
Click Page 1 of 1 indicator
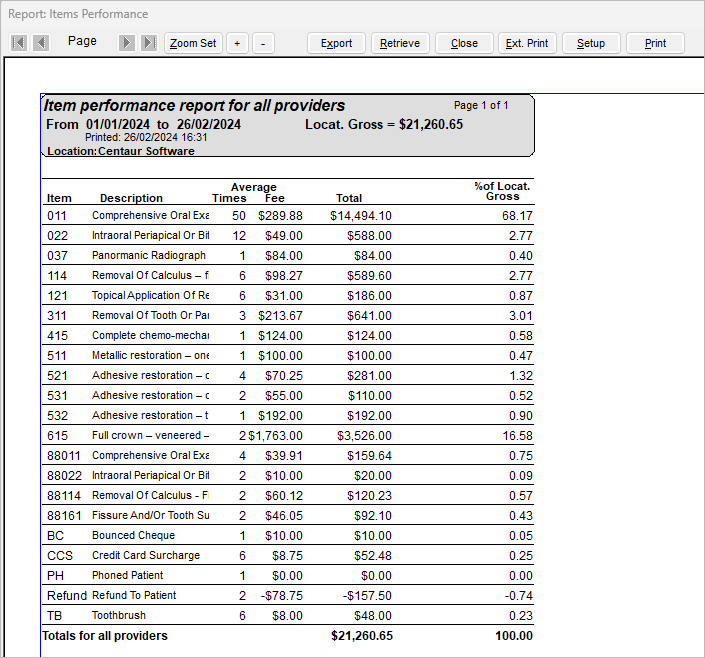pos(481,105)
